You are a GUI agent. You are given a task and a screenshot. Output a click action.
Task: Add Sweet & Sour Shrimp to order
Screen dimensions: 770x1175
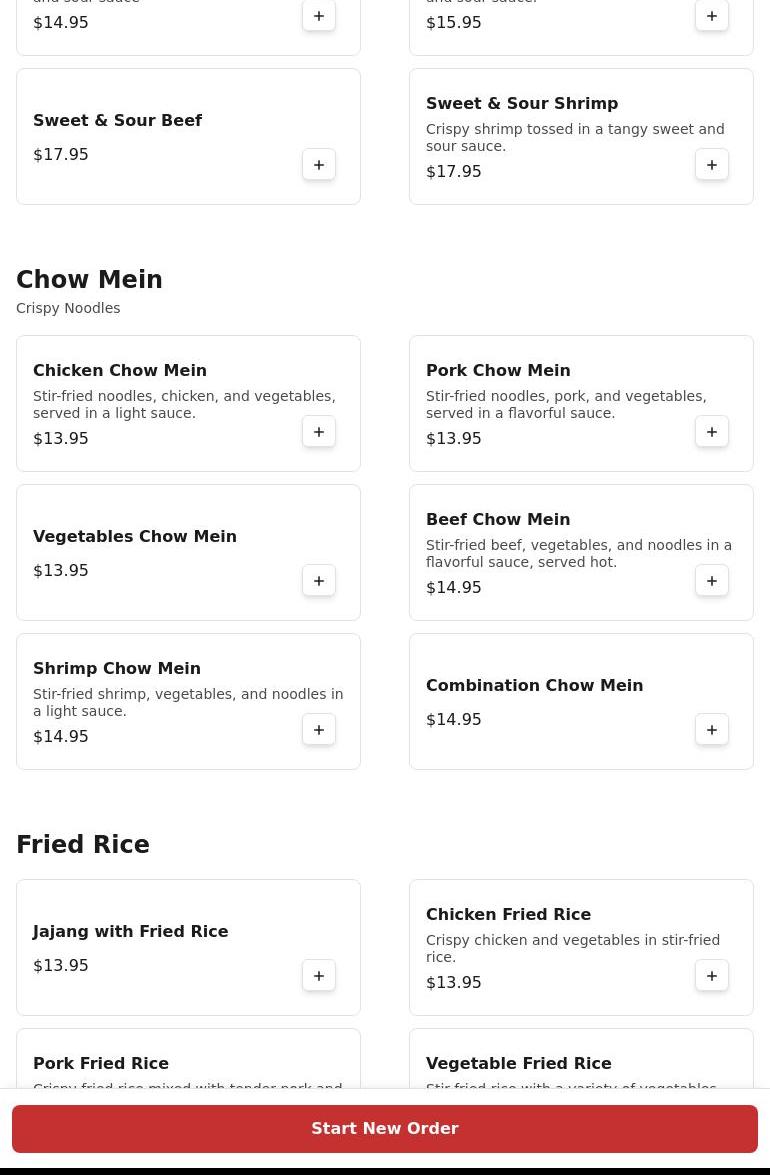tap(712, 165)
